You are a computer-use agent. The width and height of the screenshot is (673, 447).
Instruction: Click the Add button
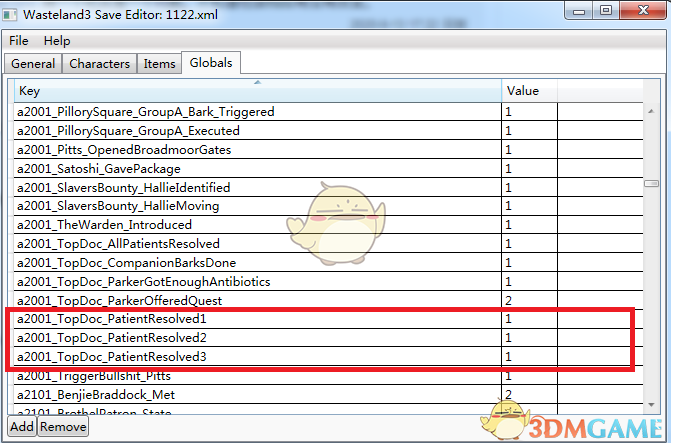[x=22, y=427]
